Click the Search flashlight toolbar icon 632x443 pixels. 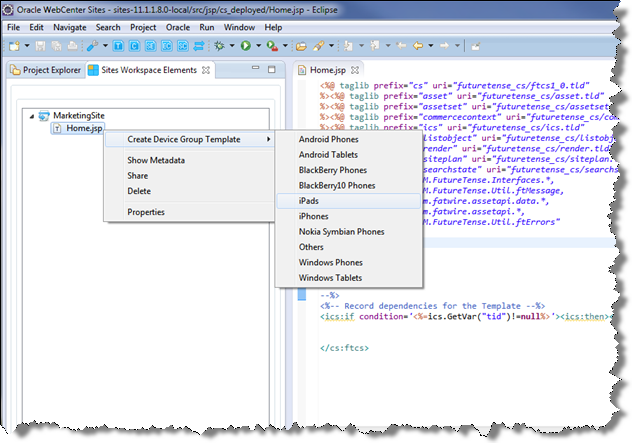click(x=318, y=46)
